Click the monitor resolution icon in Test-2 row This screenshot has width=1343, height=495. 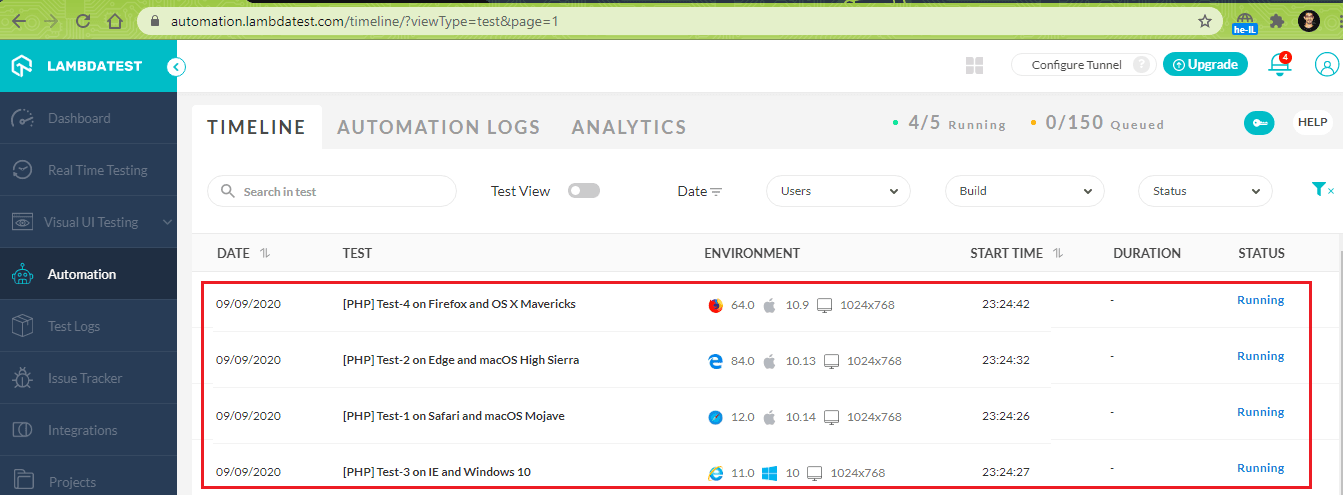tap(832, 361)
